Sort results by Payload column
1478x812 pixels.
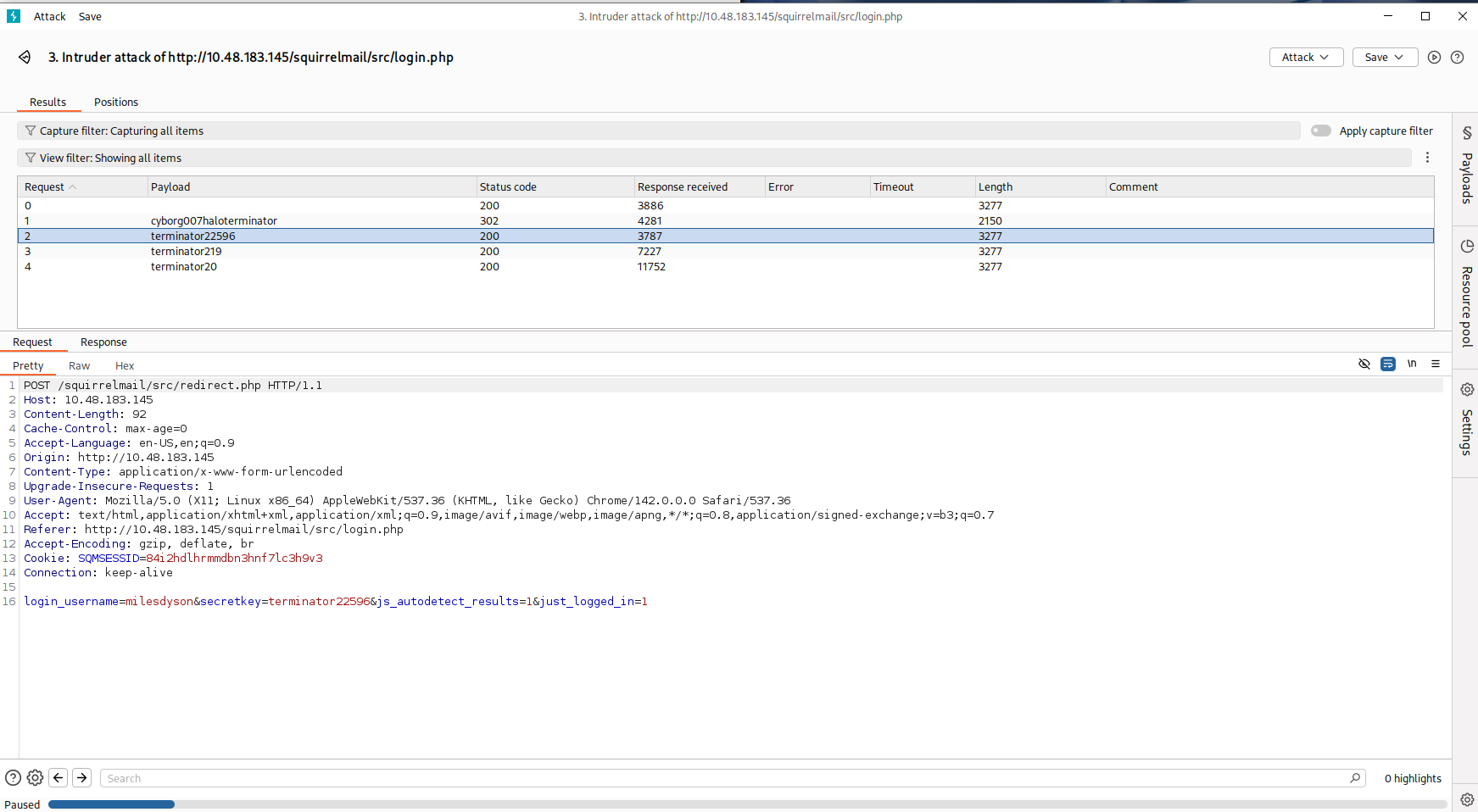[x=312, y=186]
